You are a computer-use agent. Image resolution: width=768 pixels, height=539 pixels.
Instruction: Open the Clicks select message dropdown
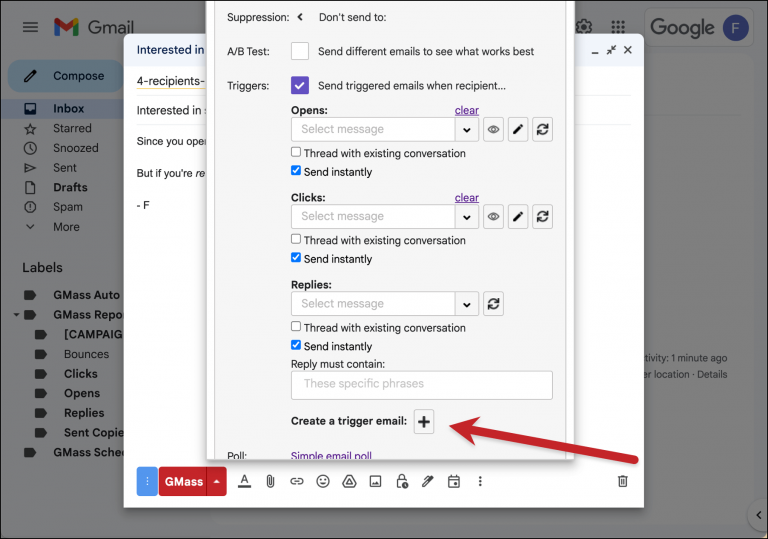[x=467, y=216]
